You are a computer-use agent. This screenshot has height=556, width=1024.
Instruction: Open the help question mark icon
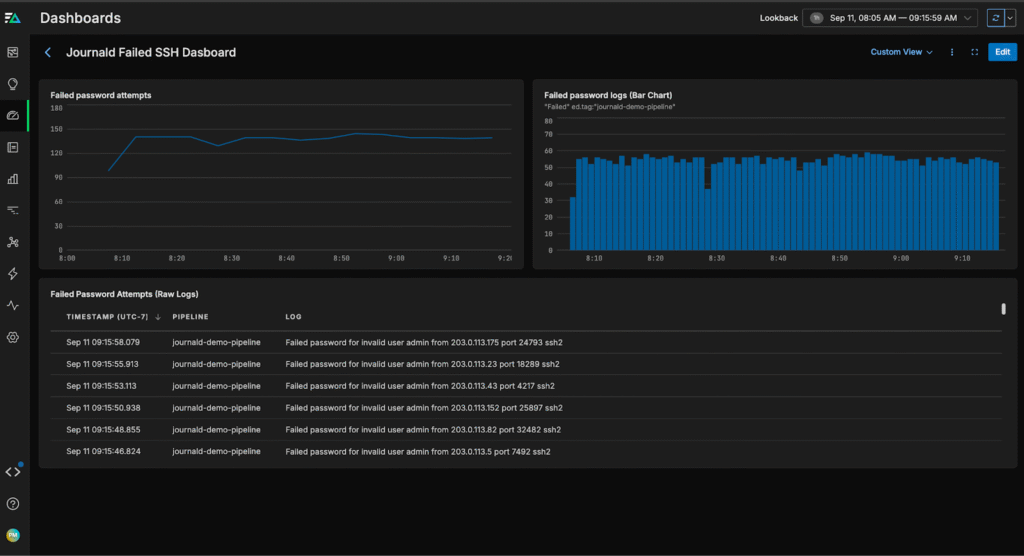coord(13,504)
